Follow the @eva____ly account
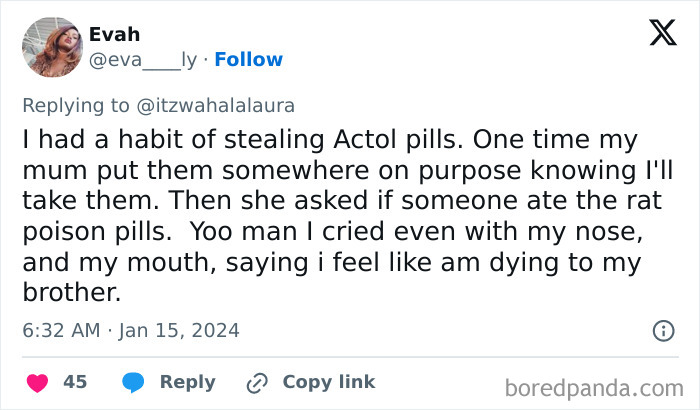The image size is (700, 410). tap(249, 60)
